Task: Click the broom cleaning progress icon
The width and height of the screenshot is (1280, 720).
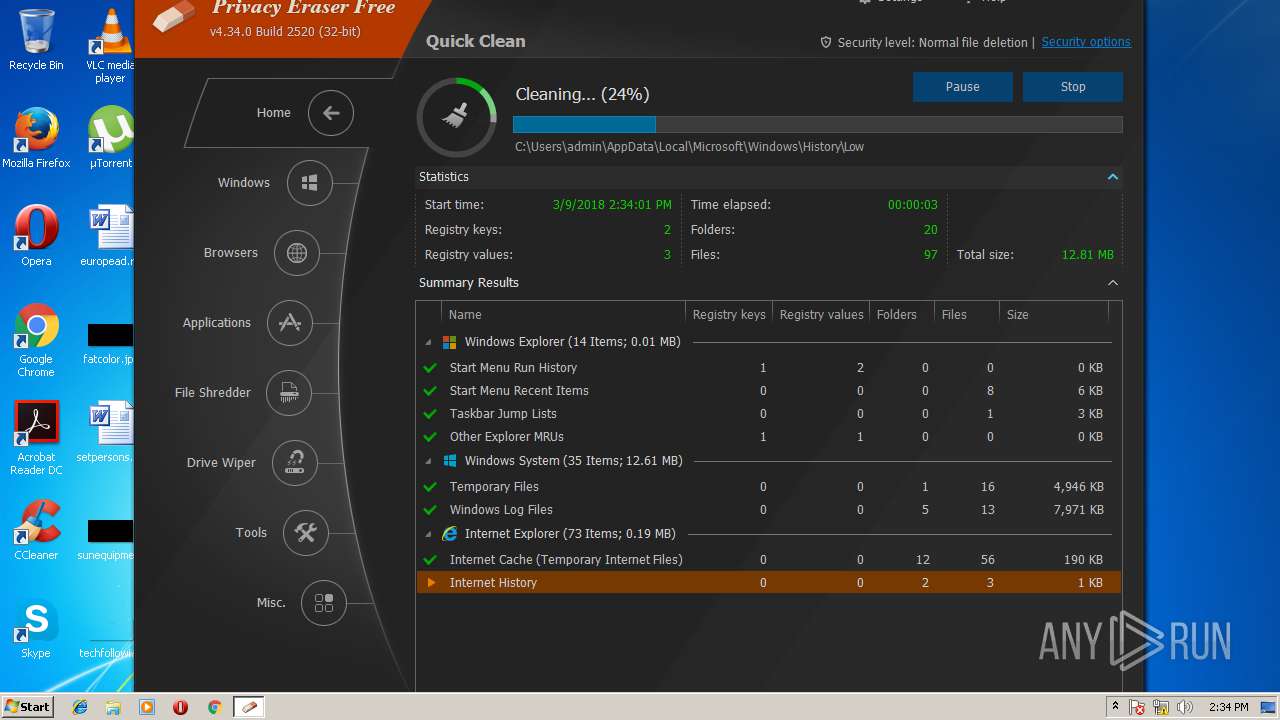Action: pyautogui.click(x=456, y=117)
